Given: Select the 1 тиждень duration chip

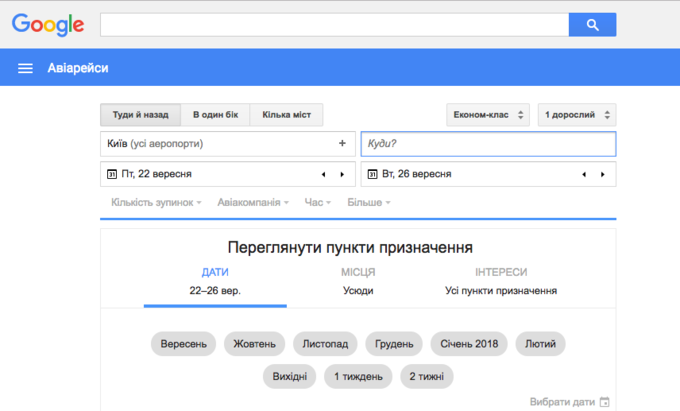Looking at the screenshot, I should (358, 376).
